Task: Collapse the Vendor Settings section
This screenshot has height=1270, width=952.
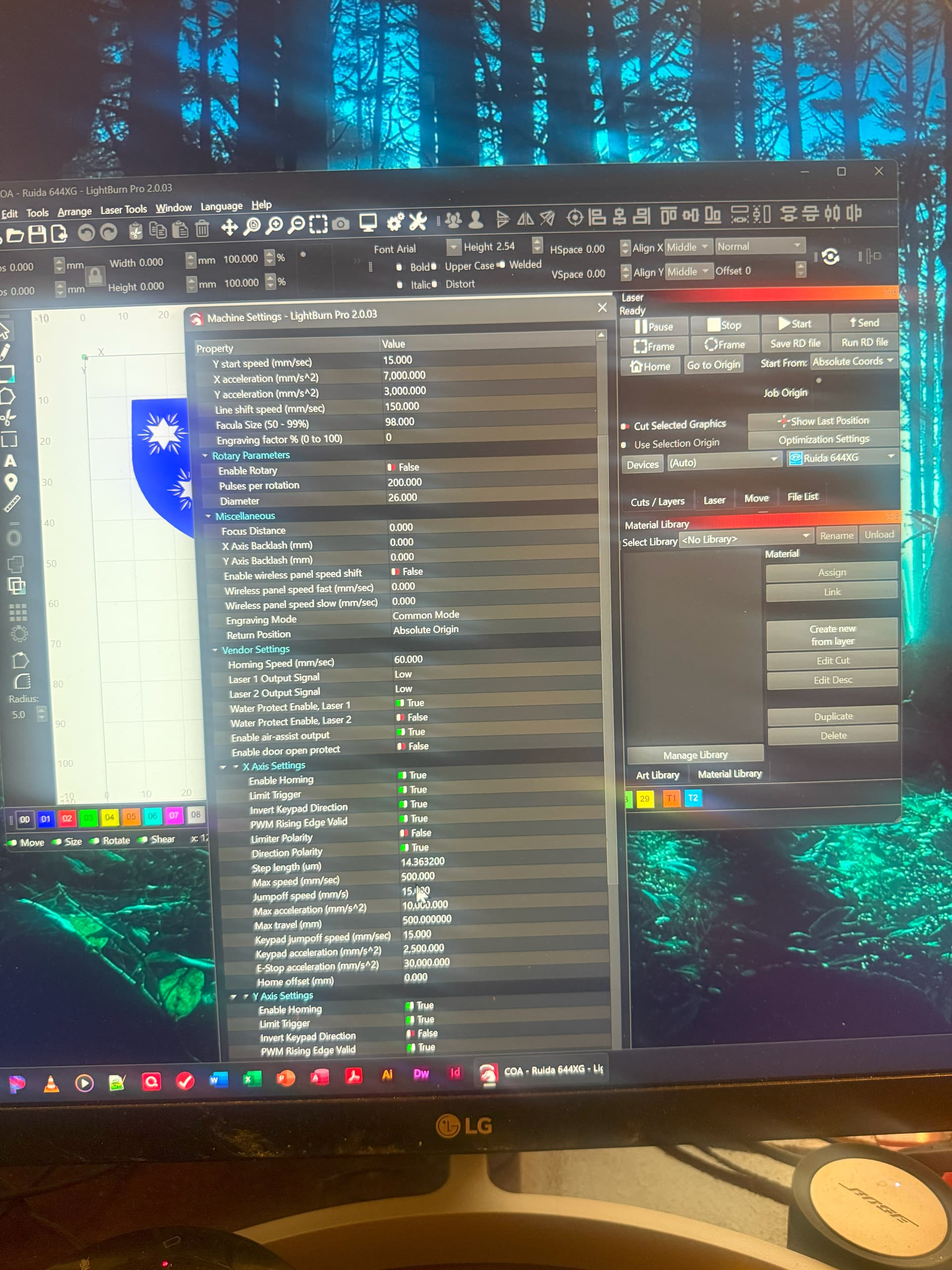Action: click(x=215, y=649)
